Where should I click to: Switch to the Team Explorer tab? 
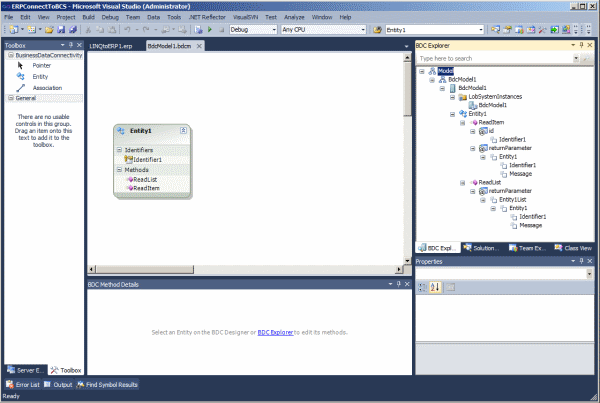tap(527, 248)
